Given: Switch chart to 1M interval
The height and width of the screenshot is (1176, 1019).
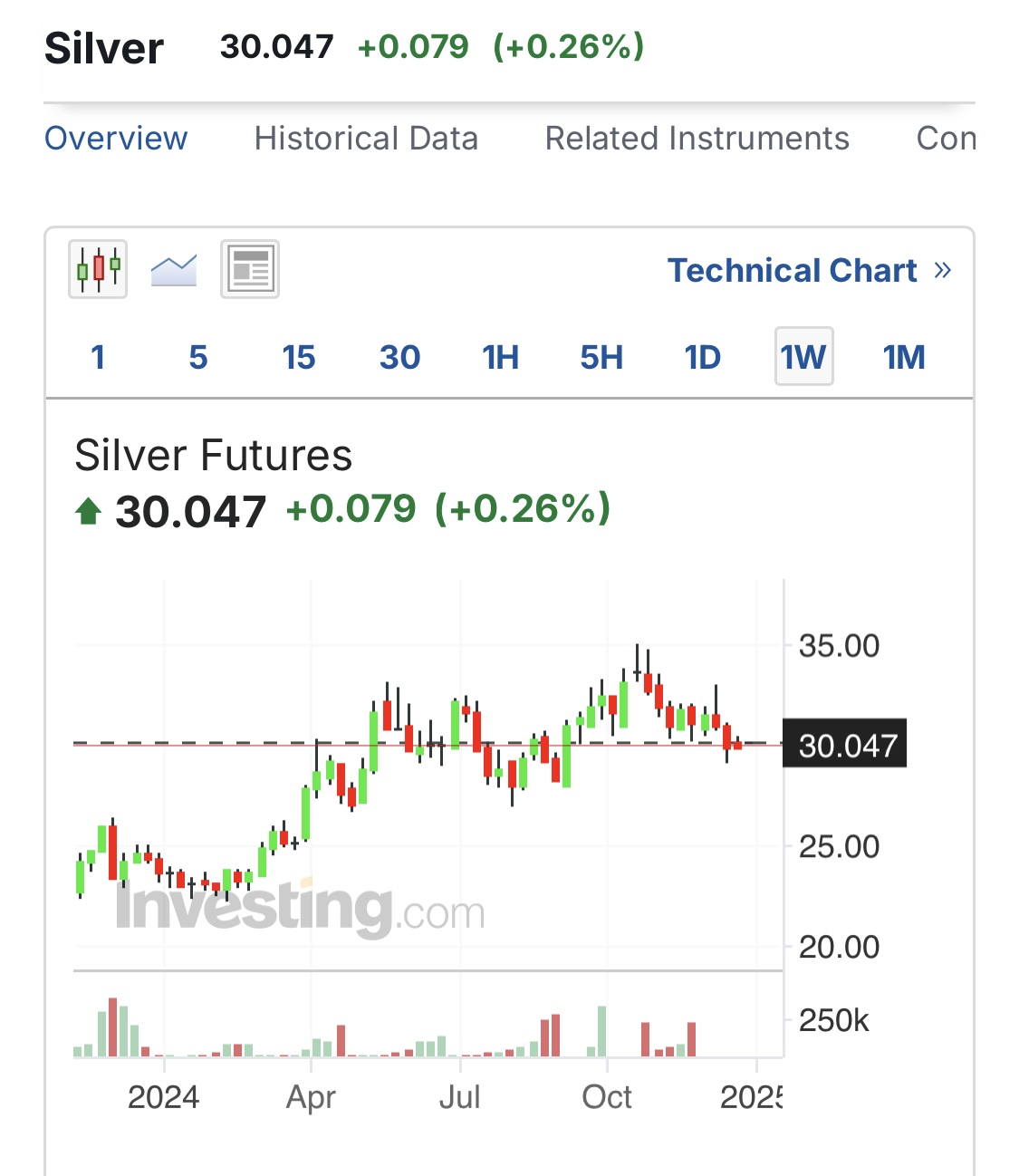Looking at the screenshot, I should click(x=904, y=357).
